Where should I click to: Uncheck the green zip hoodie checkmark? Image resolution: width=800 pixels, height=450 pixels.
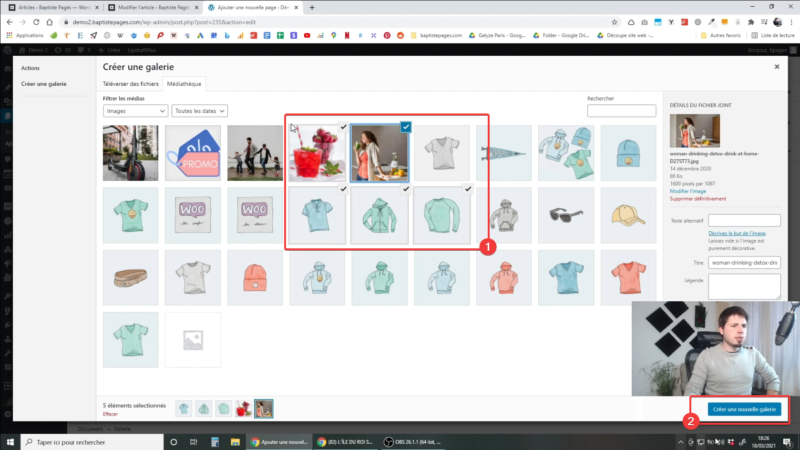pyautogui.click(x=406, y=189)
